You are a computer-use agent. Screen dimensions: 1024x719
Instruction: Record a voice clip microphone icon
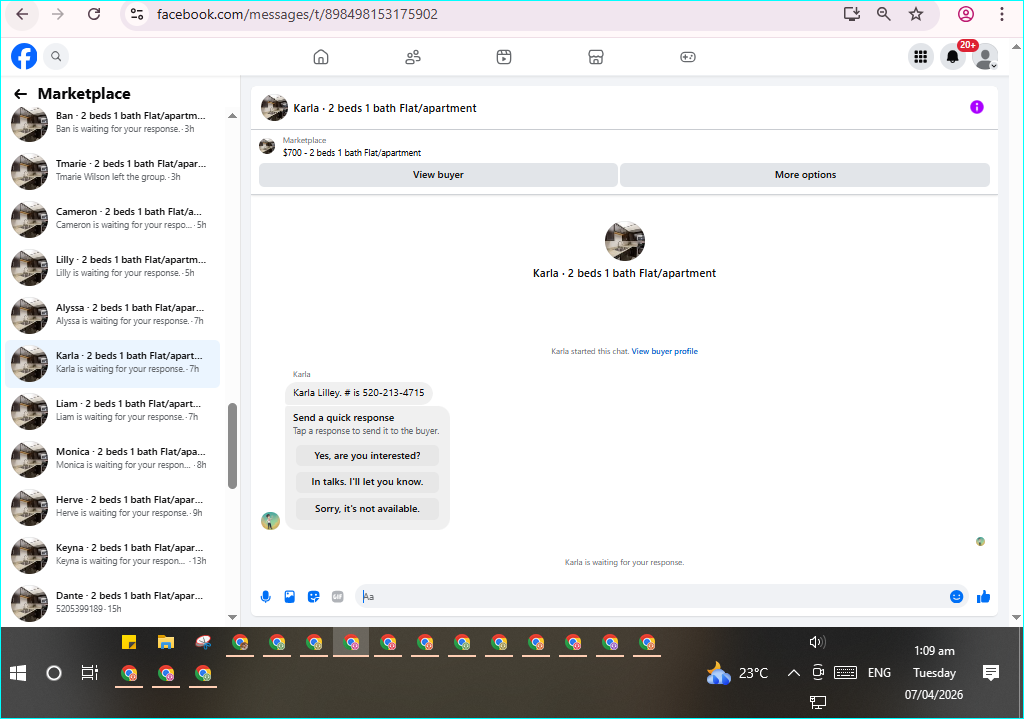coord(265,596)
